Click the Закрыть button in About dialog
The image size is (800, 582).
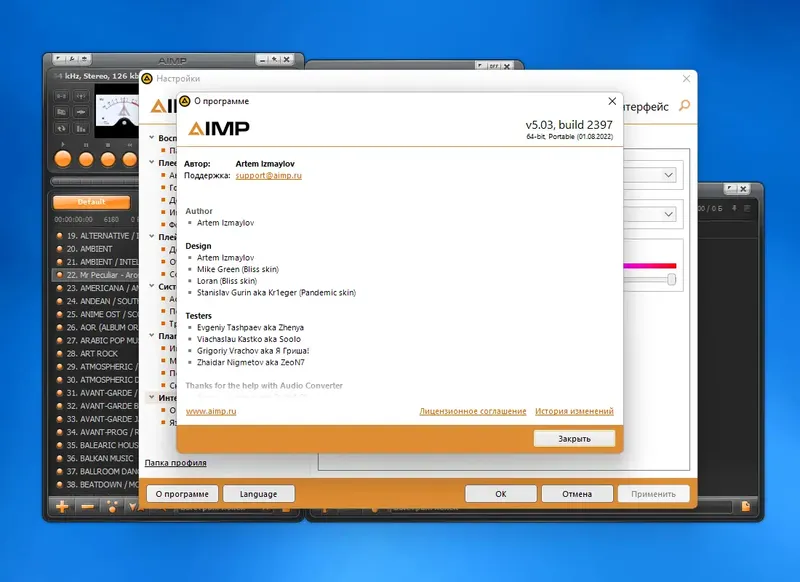(x=574, y=439)
